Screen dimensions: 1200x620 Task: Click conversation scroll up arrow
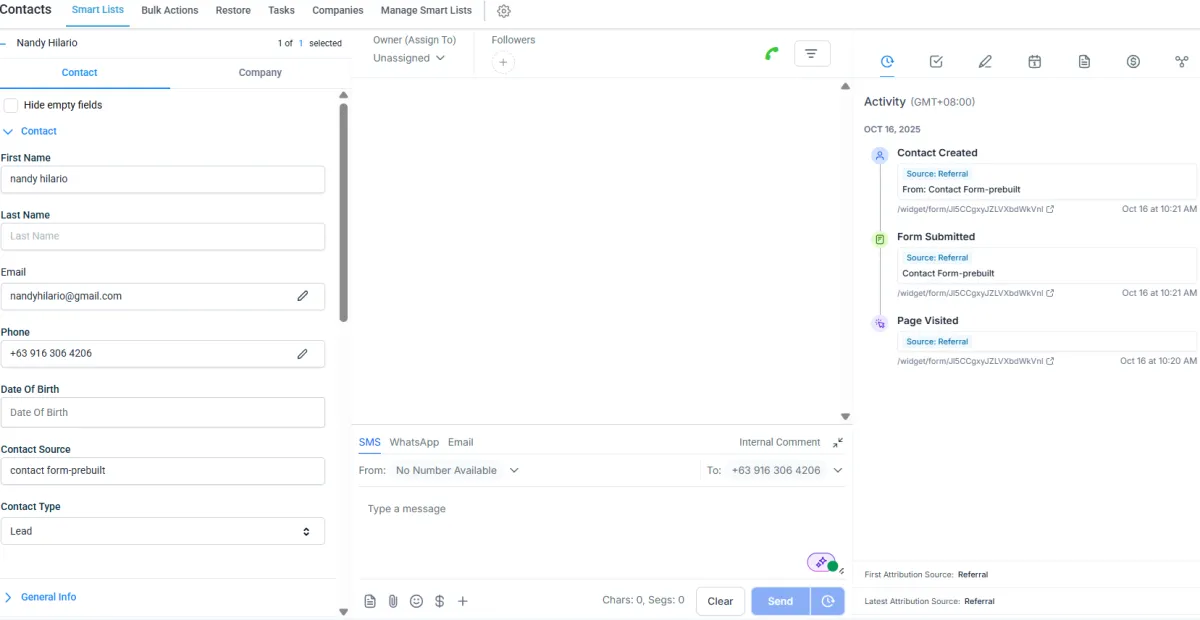[845, 87]
